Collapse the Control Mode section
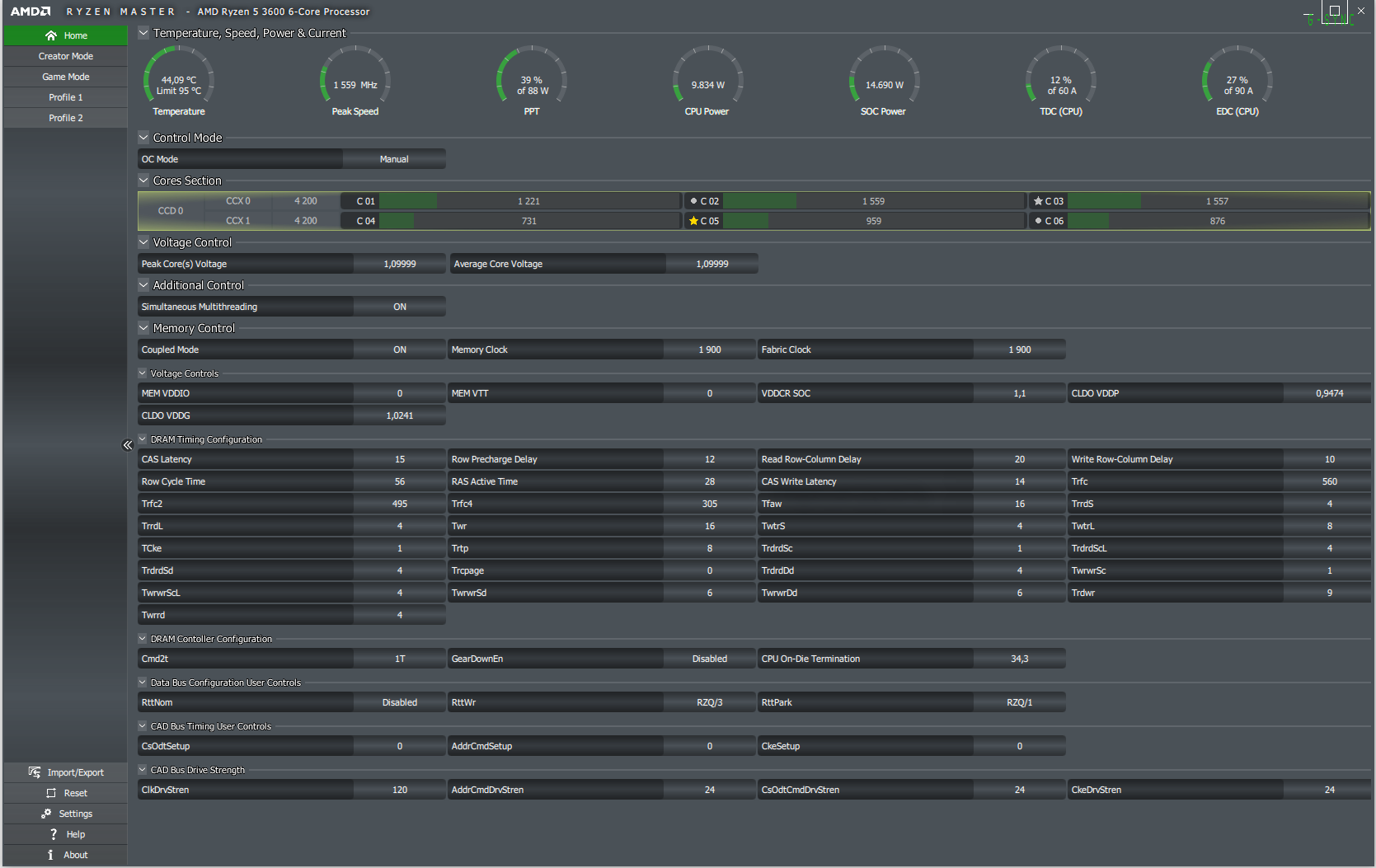 pyautogui.click(x=143, y=138)
